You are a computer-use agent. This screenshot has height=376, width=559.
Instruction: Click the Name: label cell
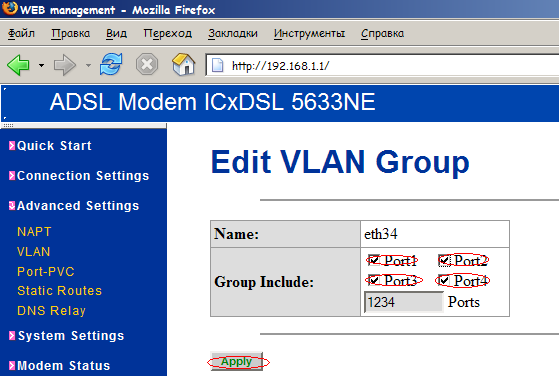click(286, 234)
